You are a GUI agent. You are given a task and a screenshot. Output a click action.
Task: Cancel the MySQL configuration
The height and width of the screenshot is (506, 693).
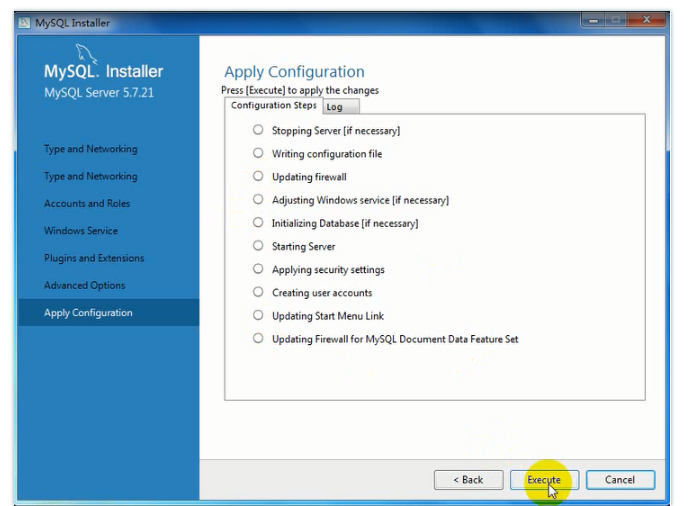(x=620, y=479)
